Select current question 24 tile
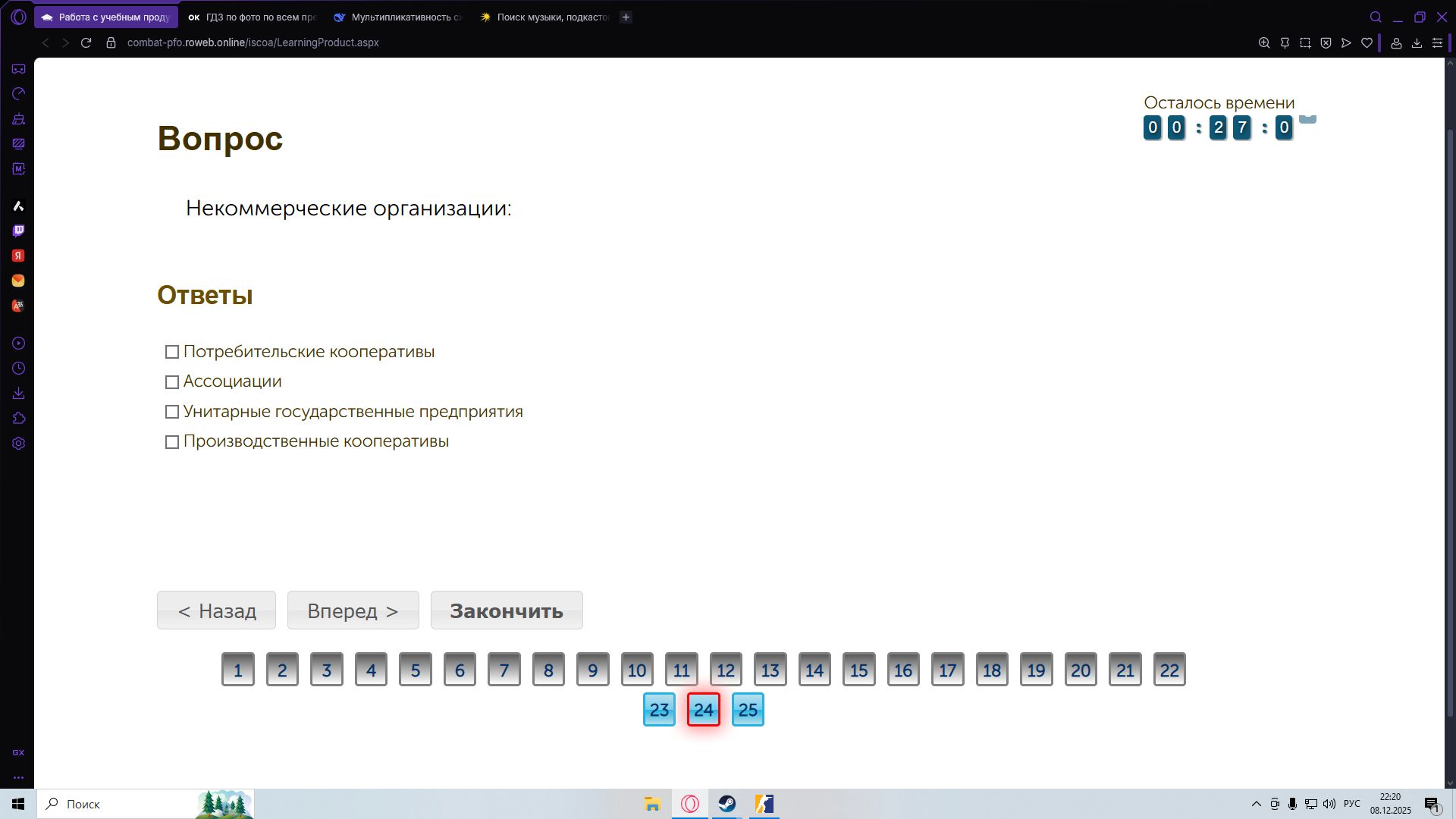The width and height of the screenshot is (1456, 819). [x=704, y=710]
